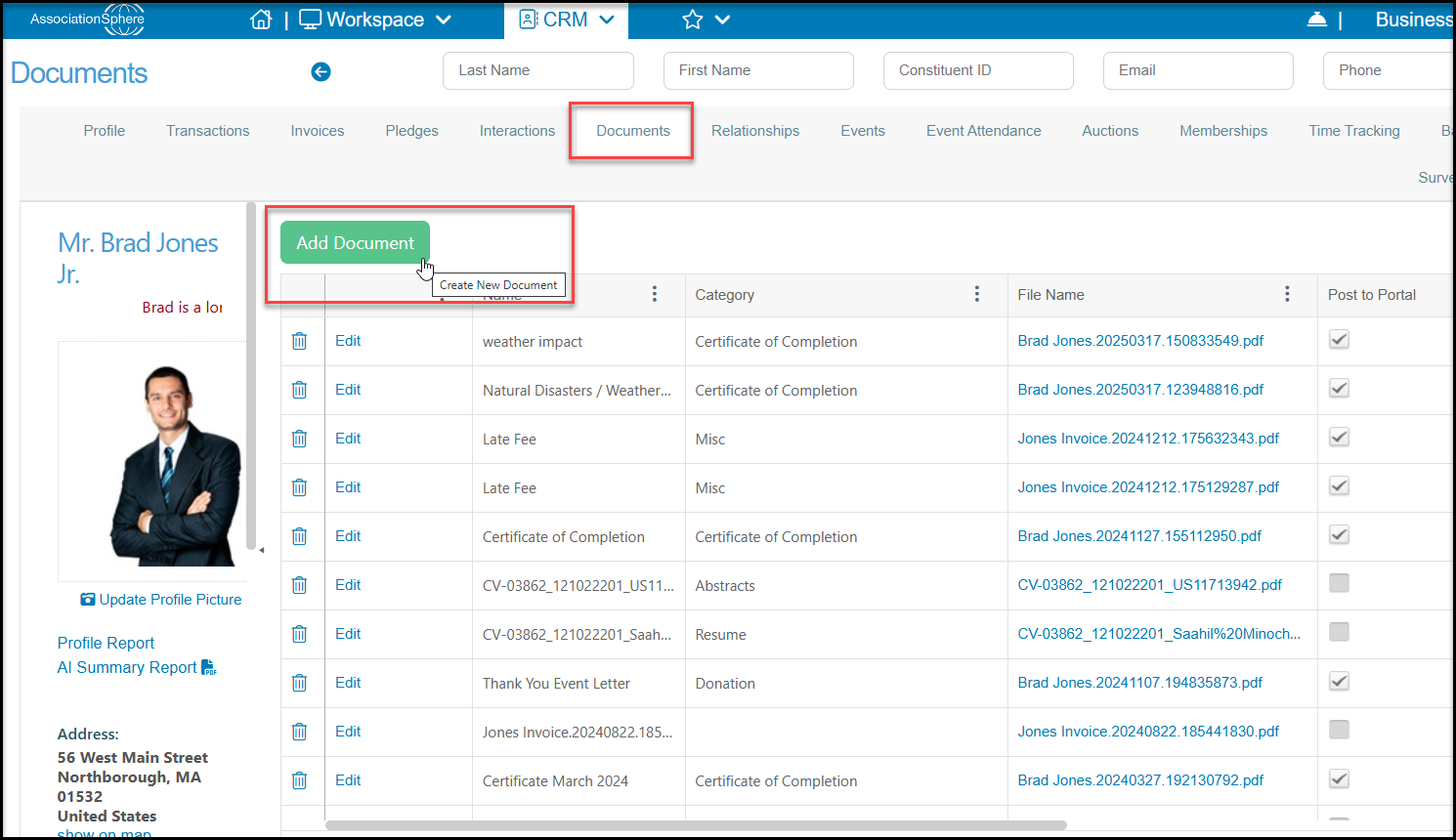This screenshot has height=840, width=1456.
Task: Open the bell notification icon
Action: pyautogui.click(x=1317, y=20)
